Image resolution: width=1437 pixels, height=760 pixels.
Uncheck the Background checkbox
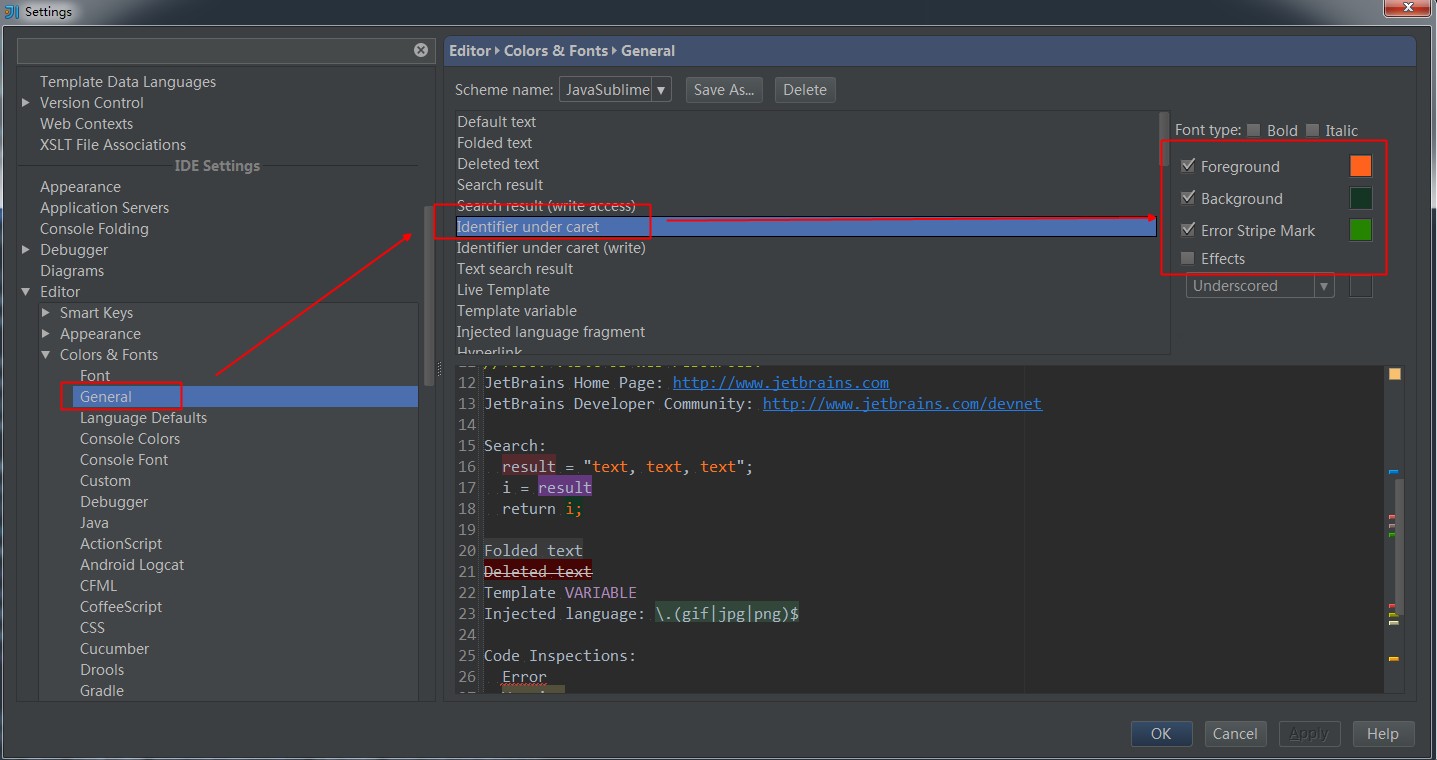pos(1188,198)
